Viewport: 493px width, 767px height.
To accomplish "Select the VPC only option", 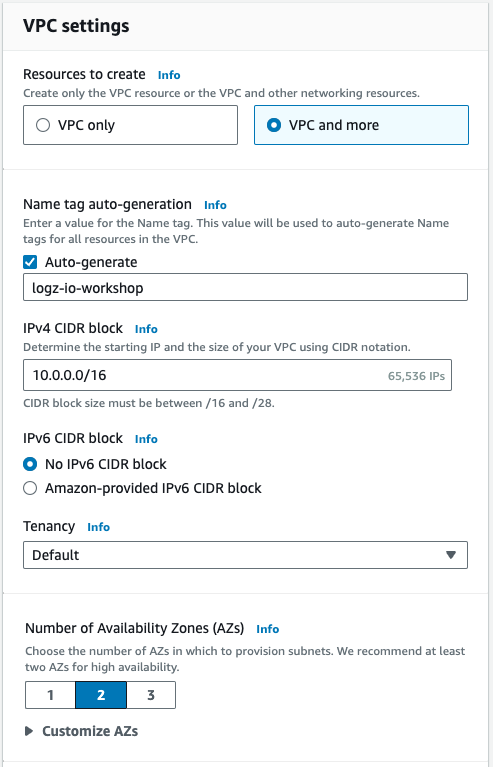I will [130, 125].
